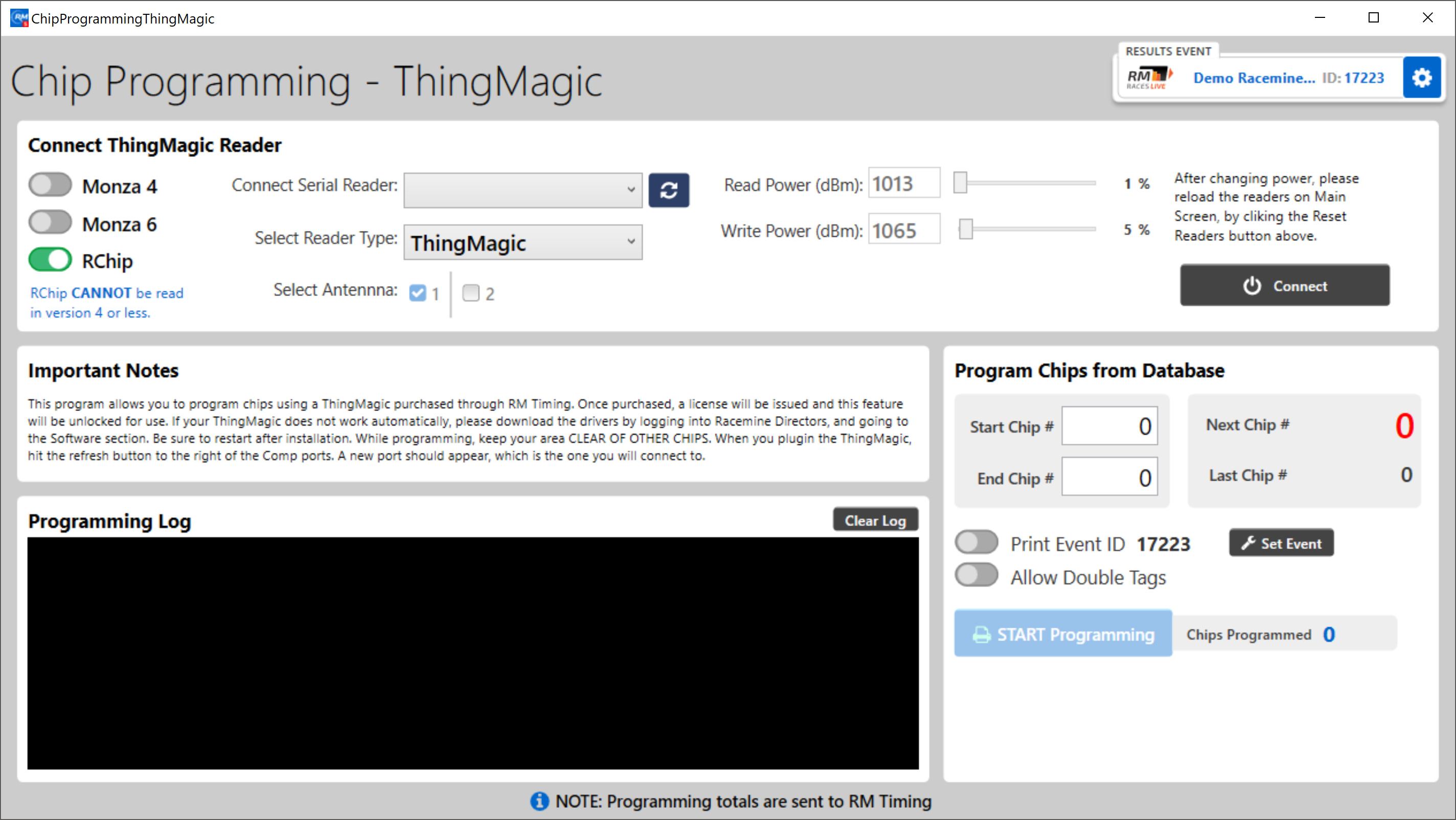This screenshot has height=820, width=1456.
Task: Click the event ID 17223 next to Print Event ID
Action: (x=1163, y=544)
